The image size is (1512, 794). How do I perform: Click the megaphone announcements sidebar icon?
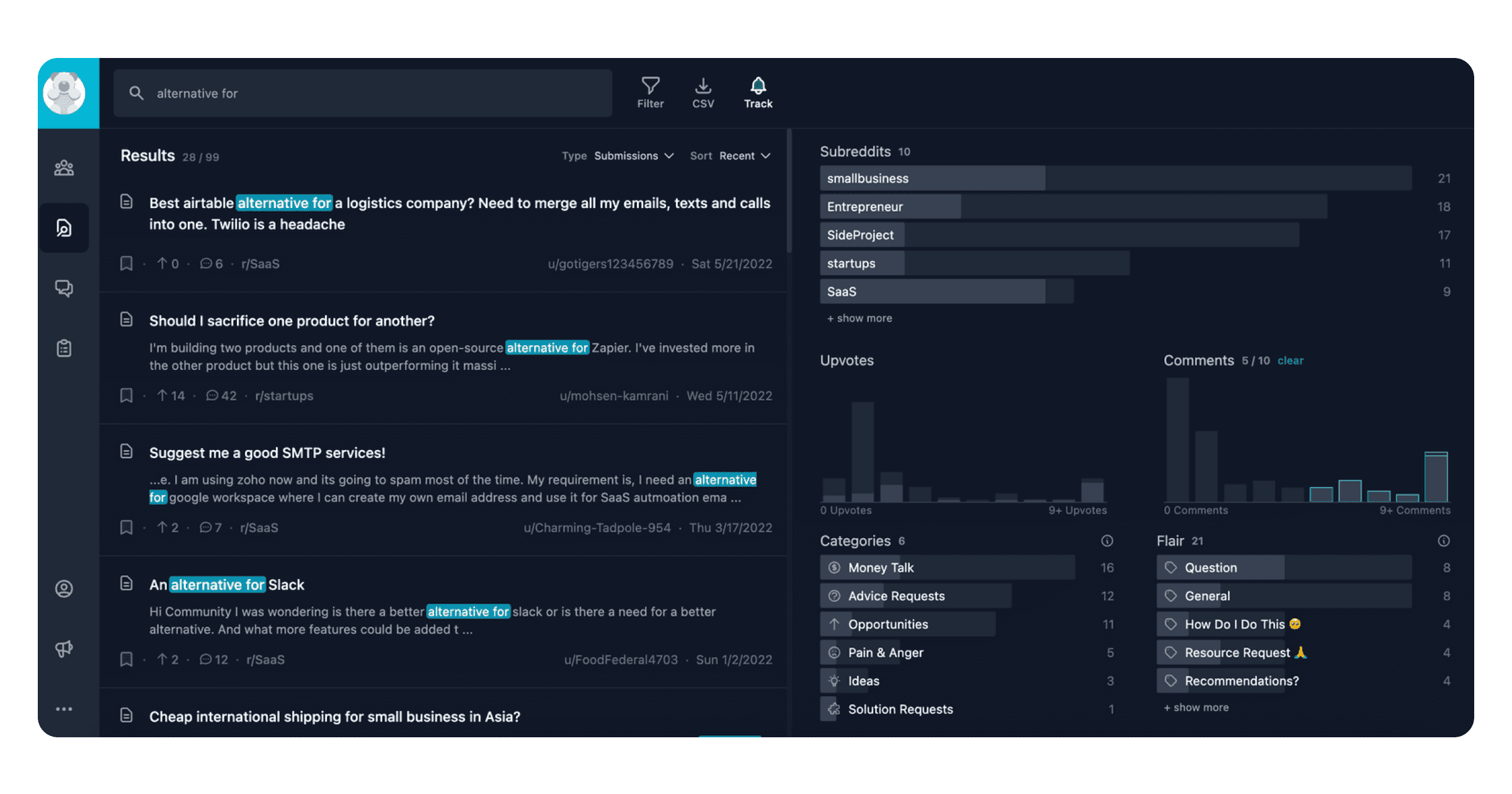coord(64,648)
